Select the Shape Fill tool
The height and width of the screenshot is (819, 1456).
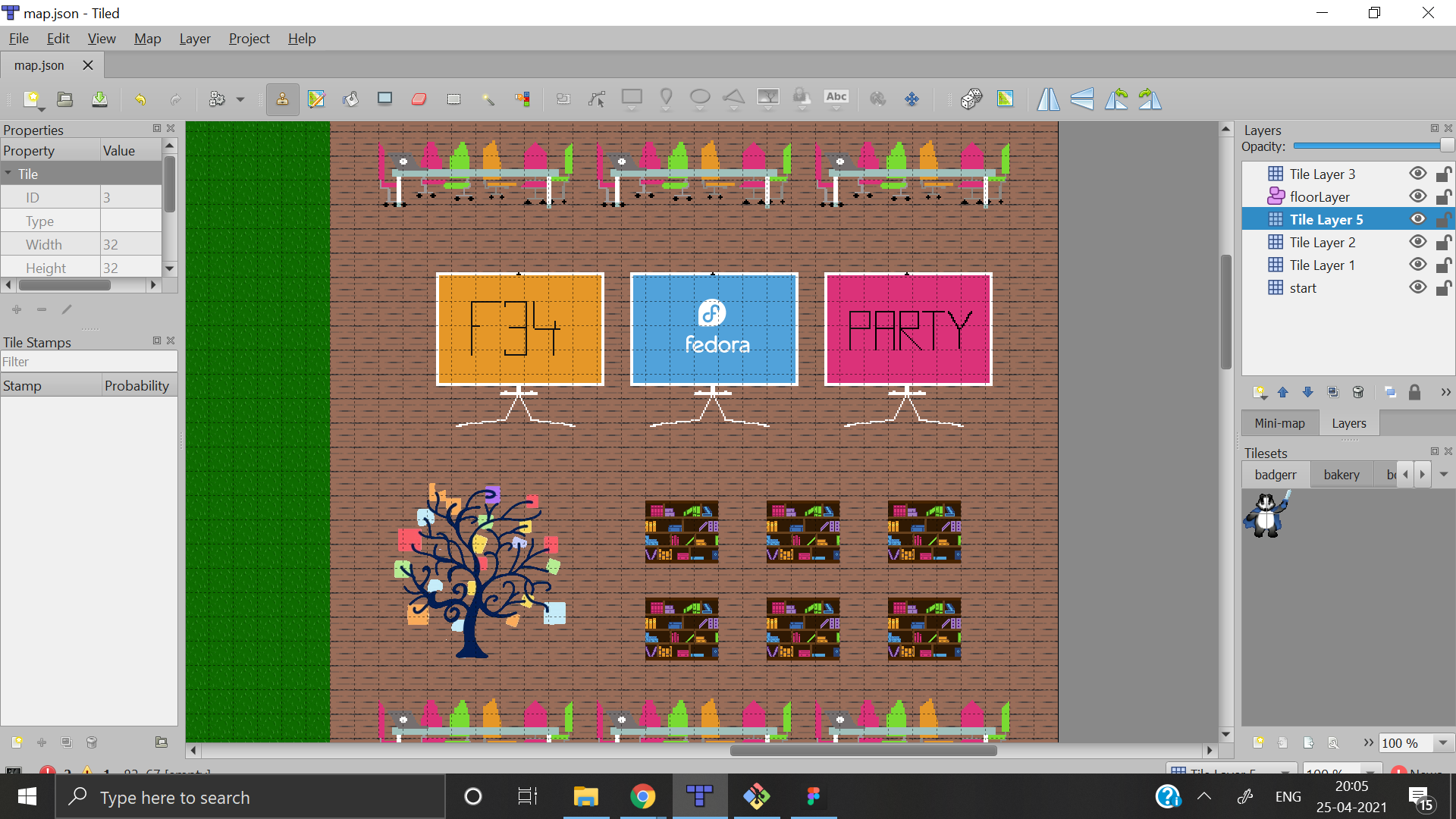[x=385, y=99]
